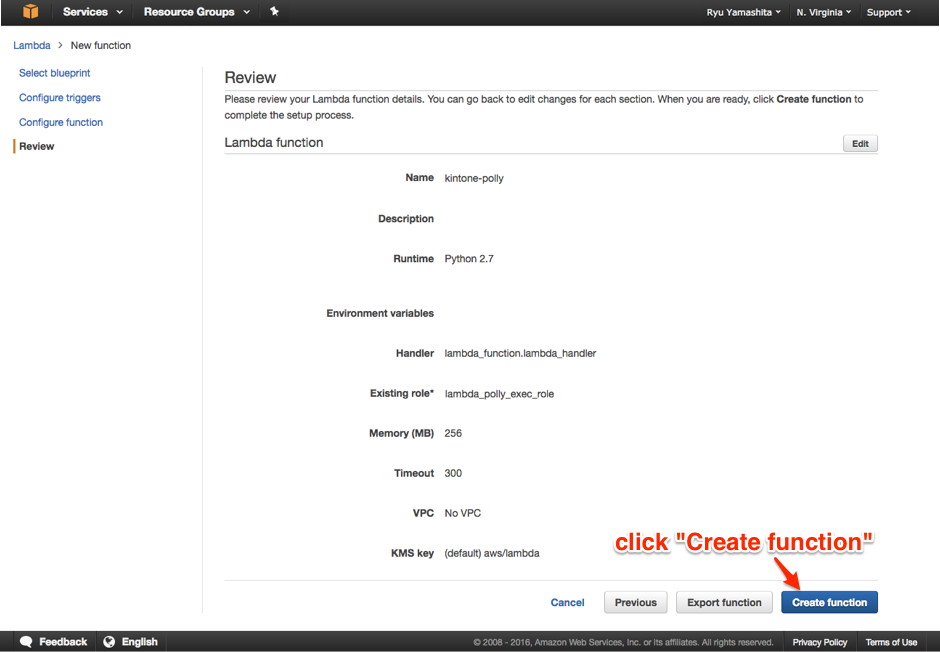
Task: Click the 'Review' page heading
Action: pos(250,77)
